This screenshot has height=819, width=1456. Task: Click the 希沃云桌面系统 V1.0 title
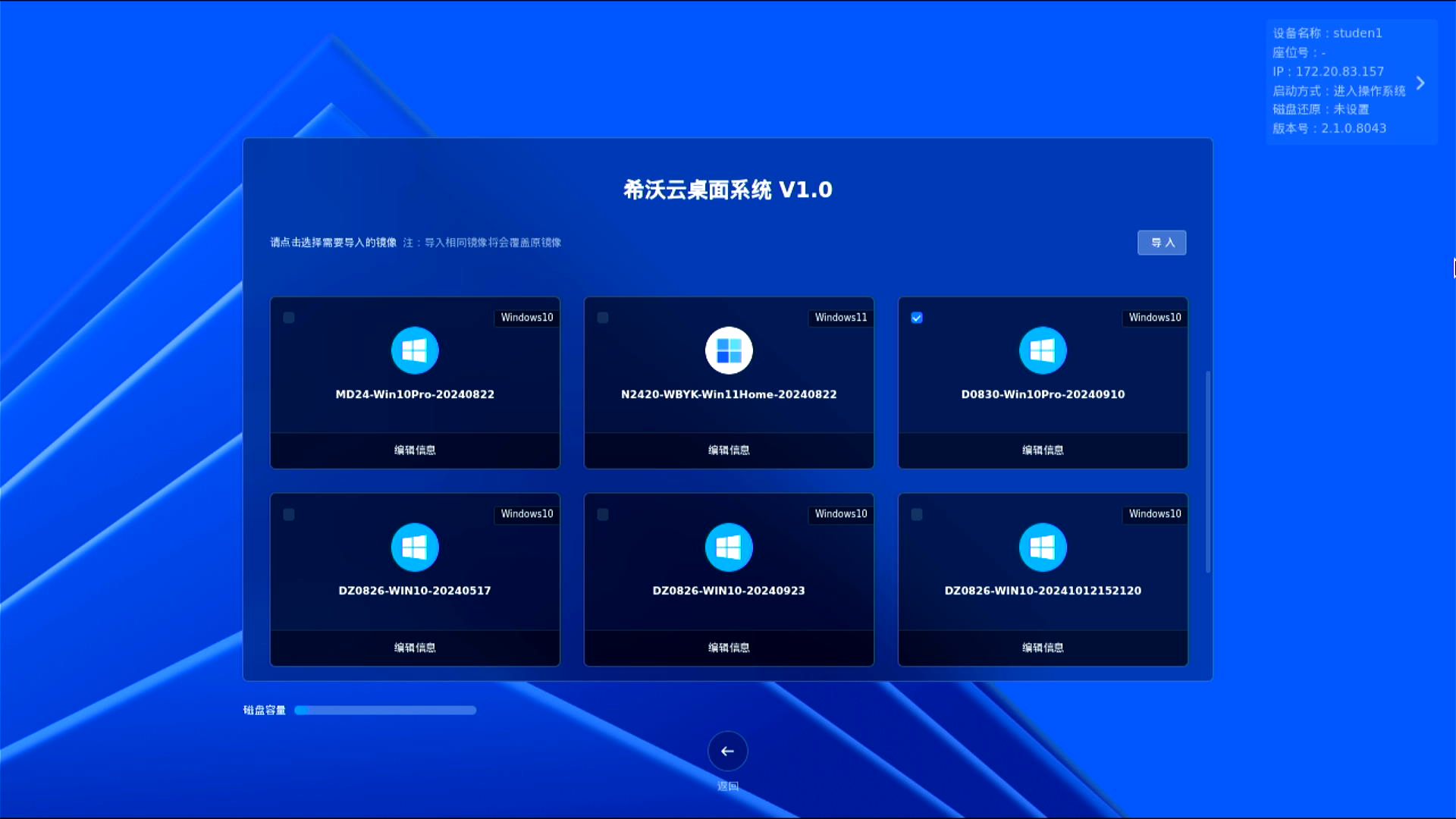click(x=728, y=190)
